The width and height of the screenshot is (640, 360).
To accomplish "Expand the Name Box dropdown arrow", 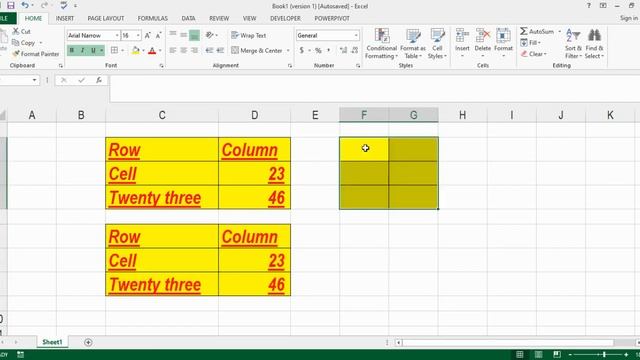I will (x=34, y=80).
